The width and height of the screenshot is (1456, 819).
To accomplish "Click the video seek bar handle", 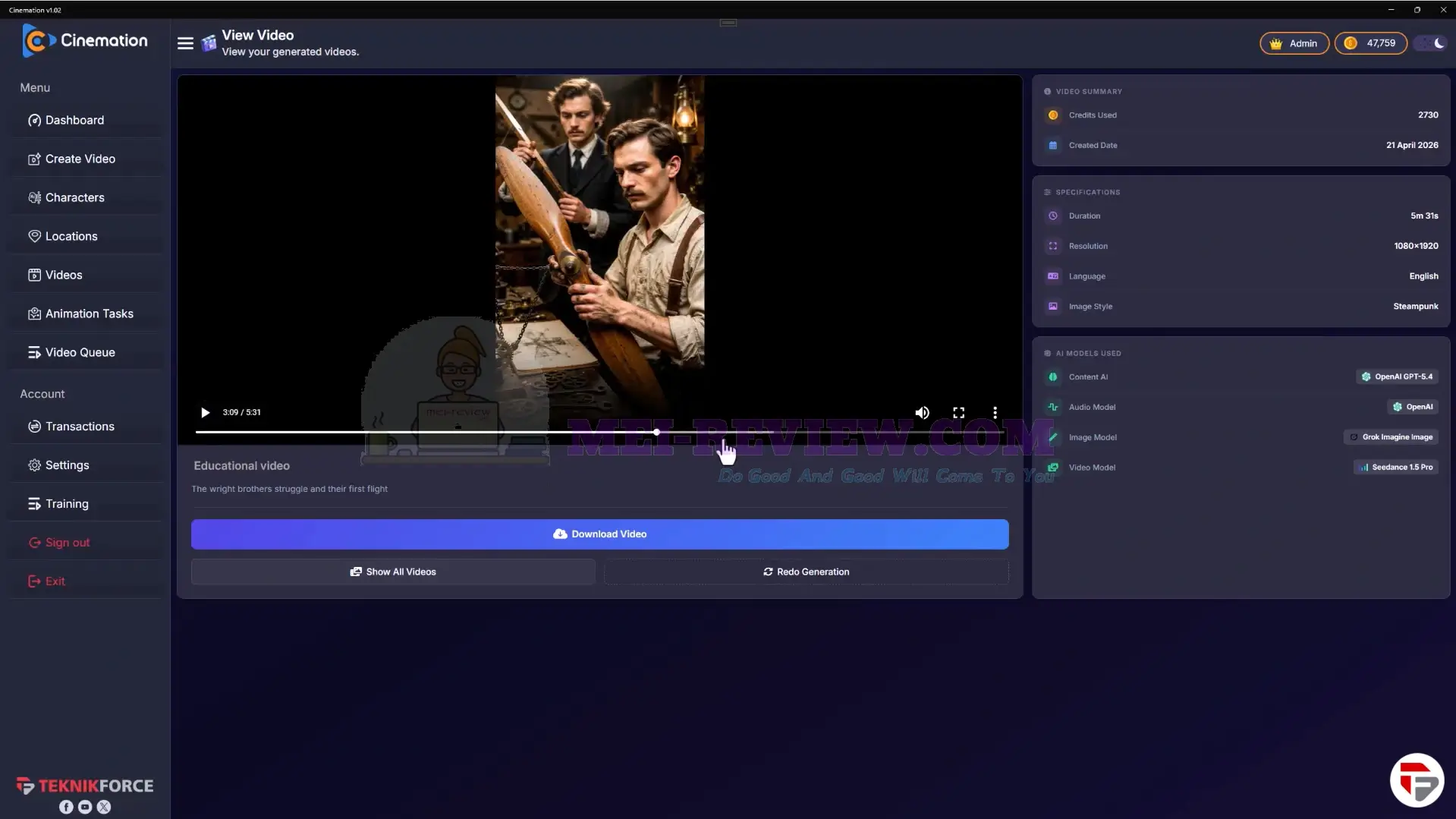I will tap(656, 432).
